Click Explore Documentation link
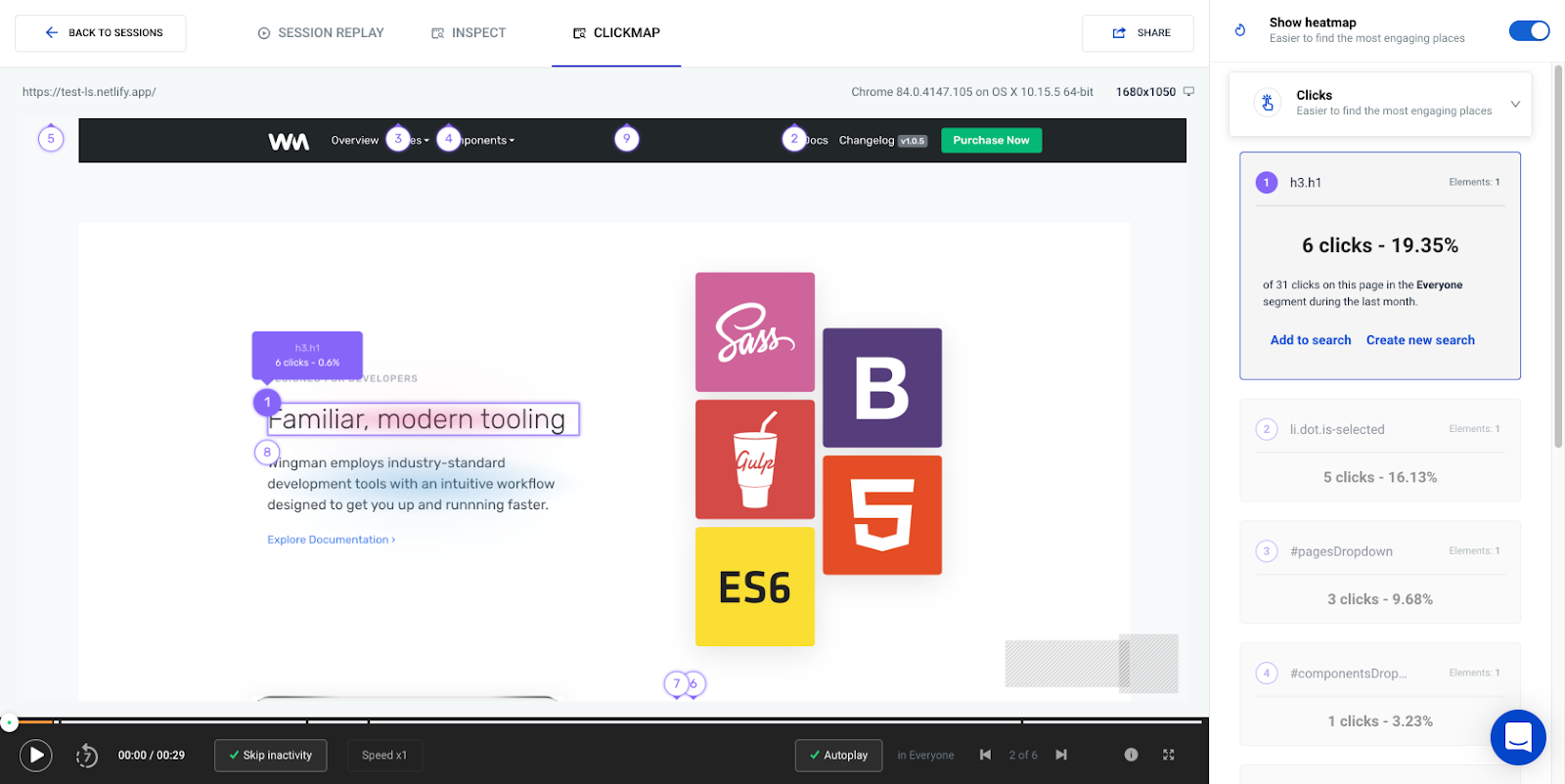 tap(331, 540)
